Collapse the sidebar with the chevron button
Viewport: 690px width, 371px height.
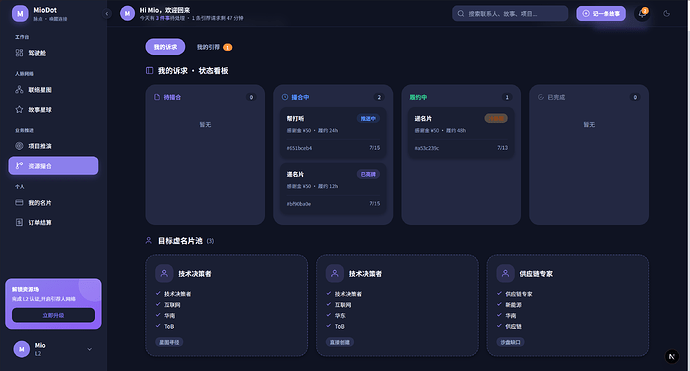coord(106,14)
